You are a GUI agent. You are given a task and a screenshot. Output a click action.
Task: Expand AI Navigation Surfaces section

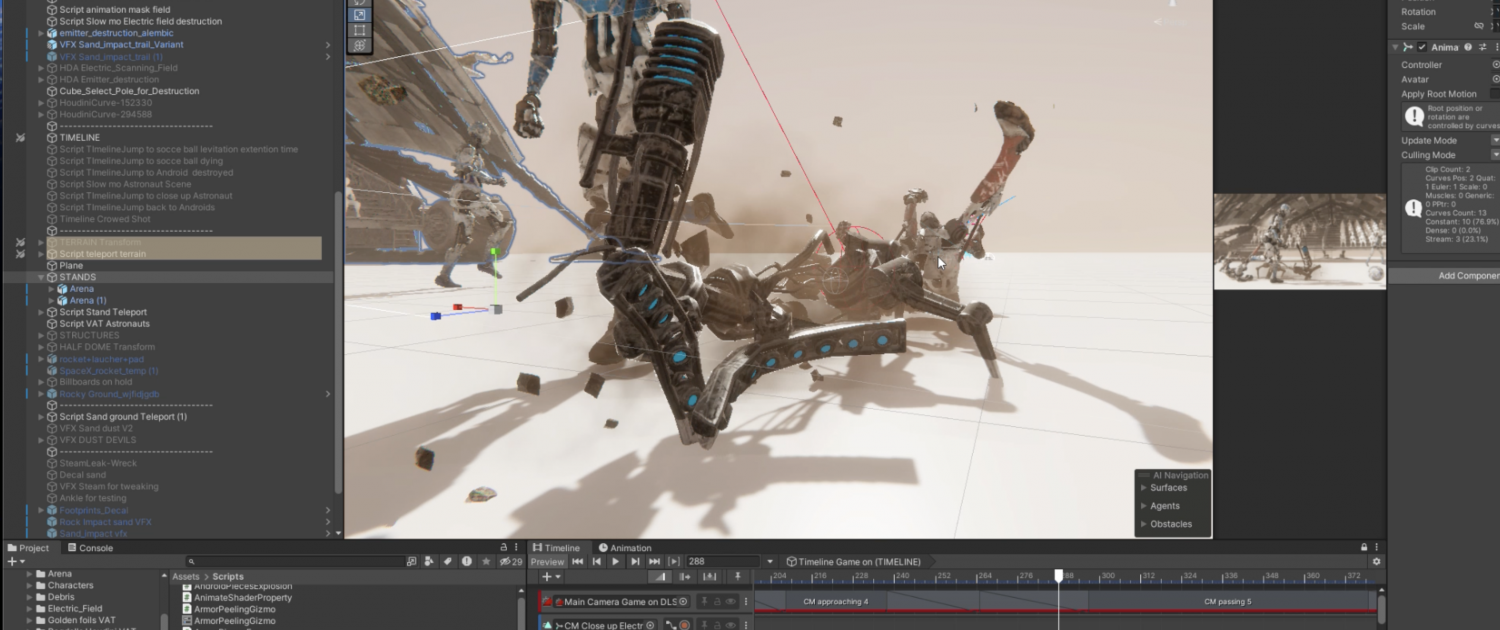tap(1144, 488)
